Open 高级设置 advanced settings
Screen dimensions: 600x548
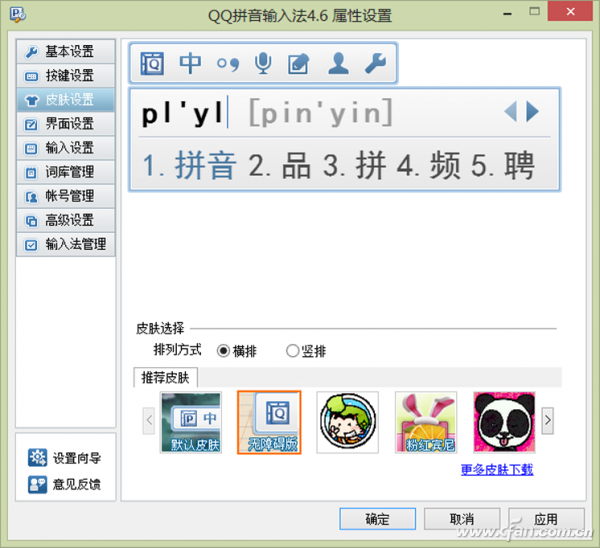pos(65,220)
